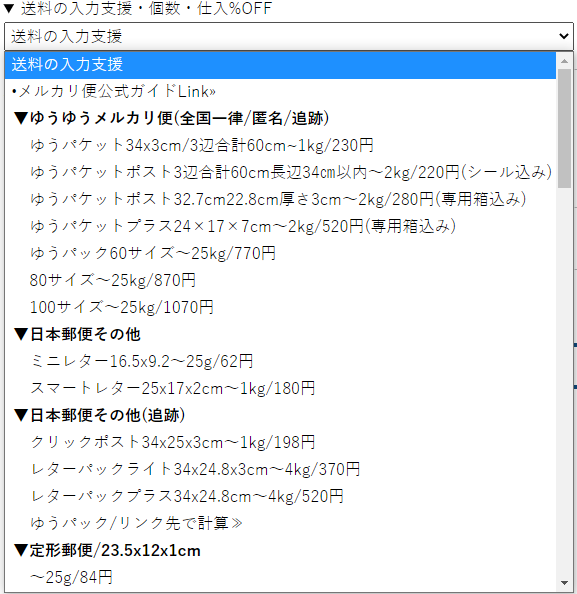
Task: Pick ゆうパケットポスト 280円 専用箱込み option
Action: point(280,199)
